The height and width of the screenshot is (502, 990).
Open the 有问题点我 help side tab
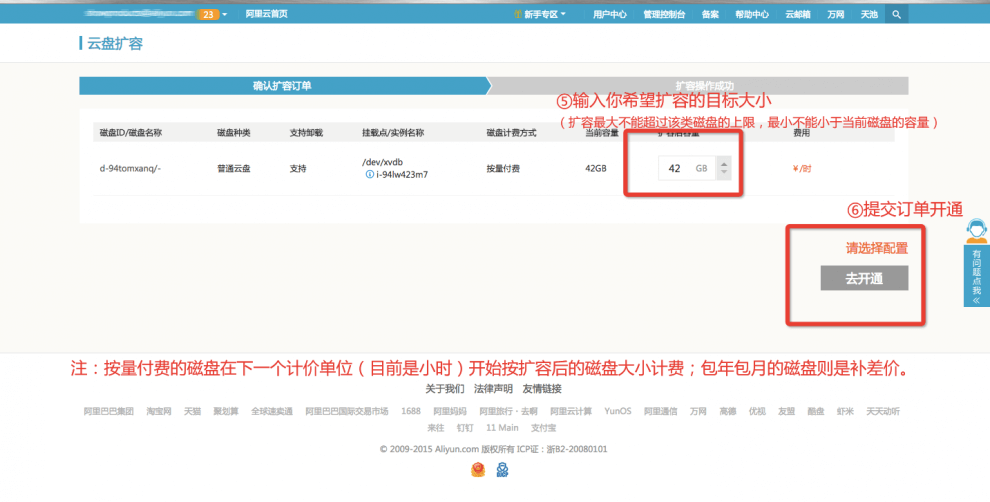[977, 276]
